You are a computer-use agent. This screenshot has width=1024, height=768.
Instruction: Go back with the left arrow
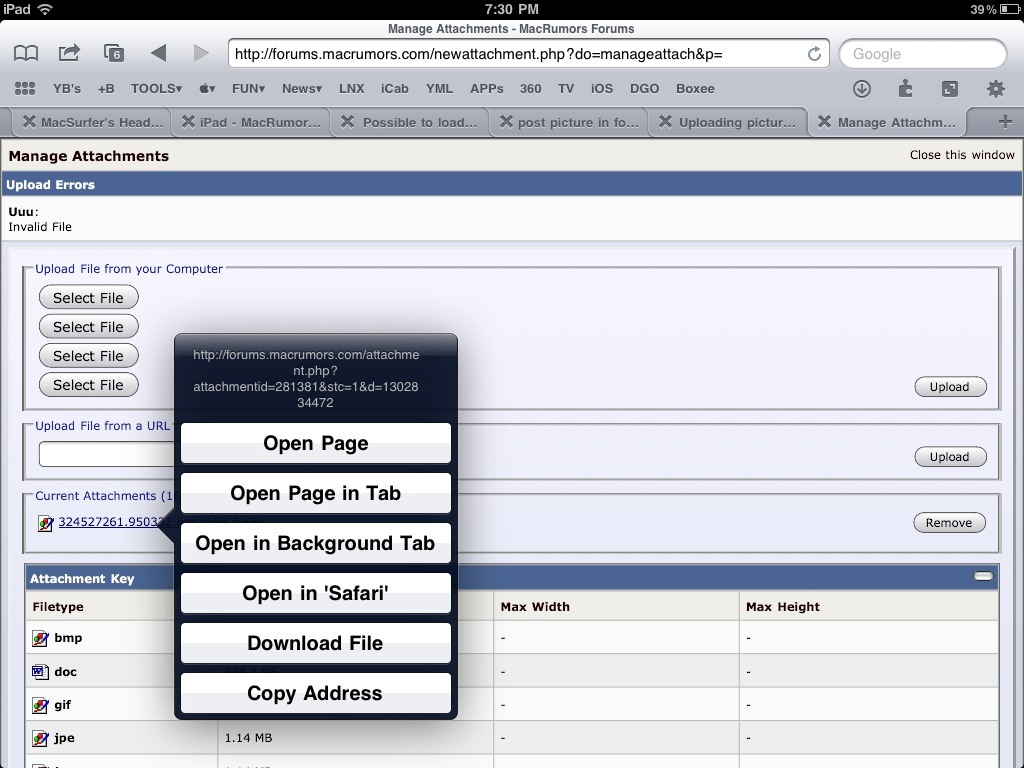tap(158, 53)
